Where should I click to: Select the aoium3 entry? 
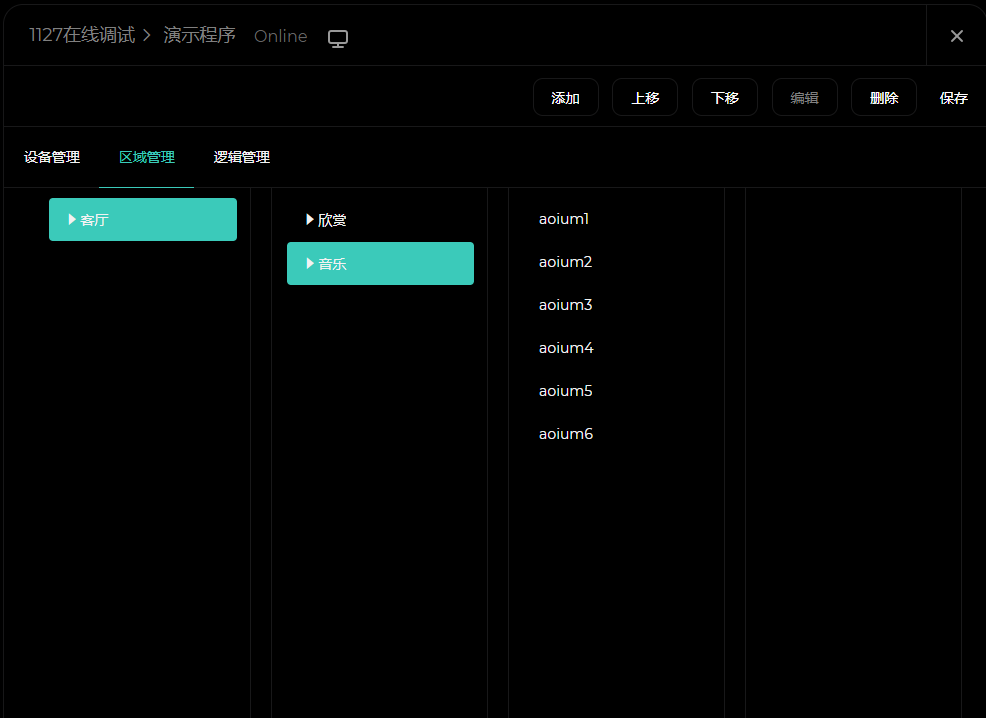tap(565, 305)
